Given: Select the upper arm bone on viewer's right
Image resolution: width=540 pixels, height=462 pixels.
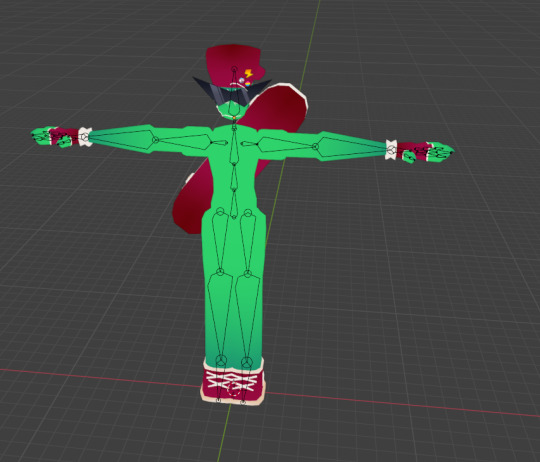Looking at the screenshot, I should pos(287,145).
